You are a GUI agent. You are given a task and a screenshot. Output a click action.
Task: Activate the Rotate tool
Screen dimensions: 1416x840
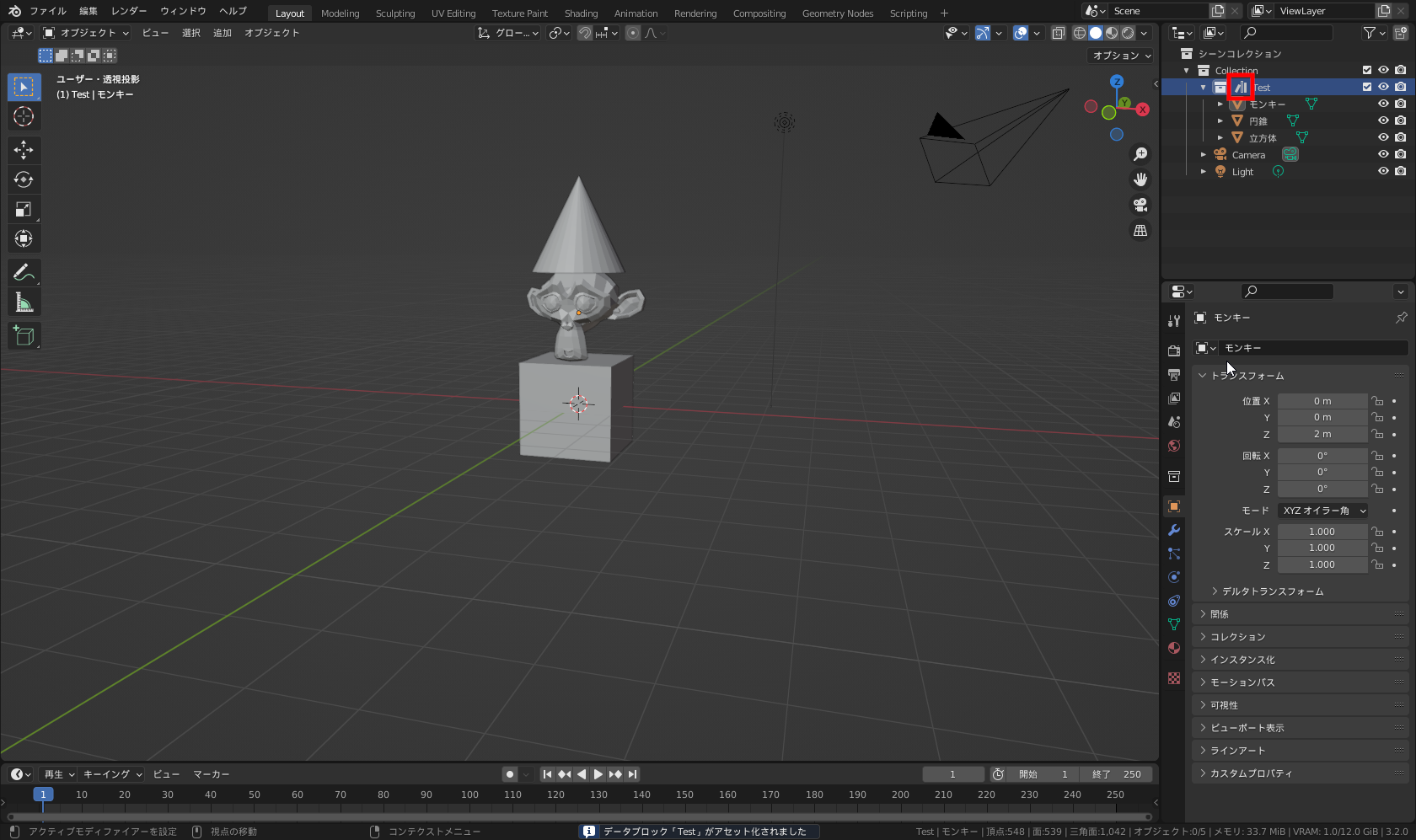pyautogui.click(x=24, y=179)
